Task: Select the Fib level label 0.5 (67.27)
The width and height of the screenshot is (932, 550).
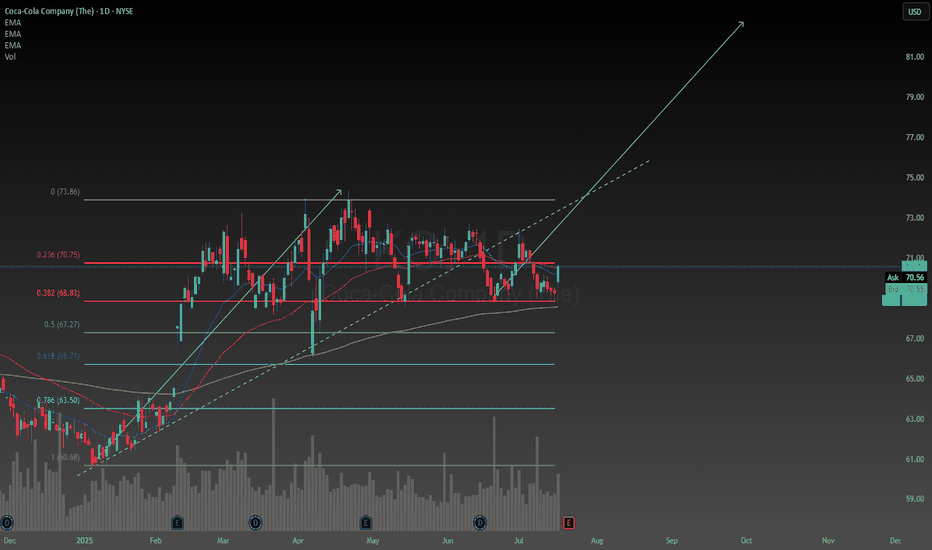Action: click(x=62, y=325)
